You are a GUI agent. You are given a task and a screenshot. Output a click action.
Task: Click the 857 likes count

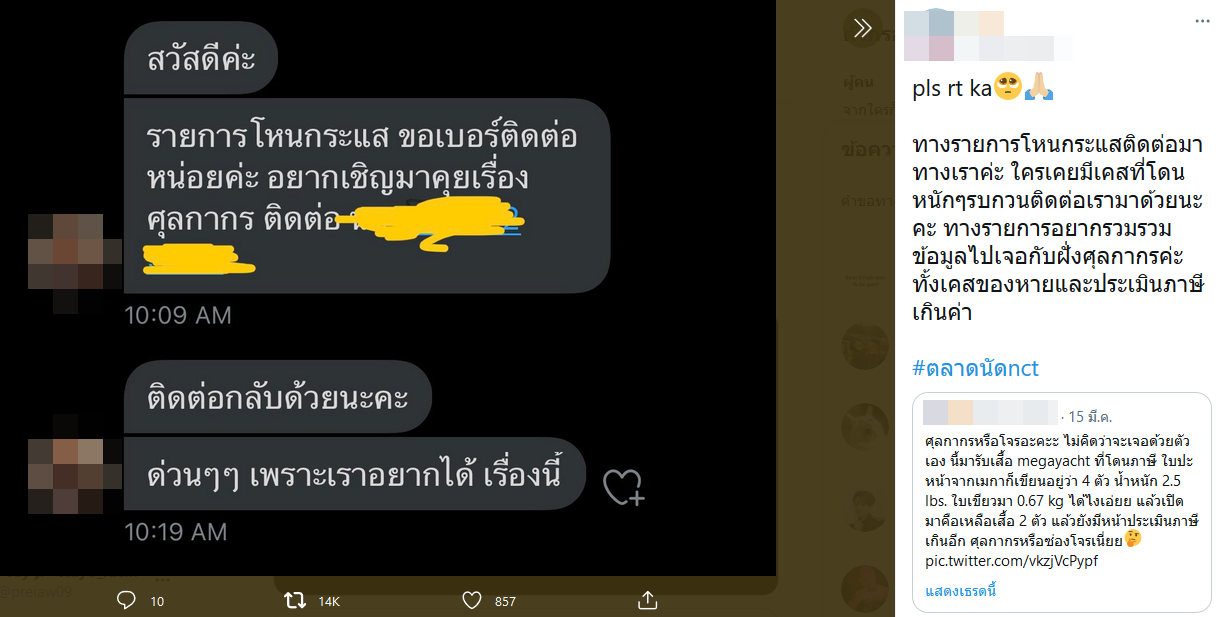click(x=505, y=601)
